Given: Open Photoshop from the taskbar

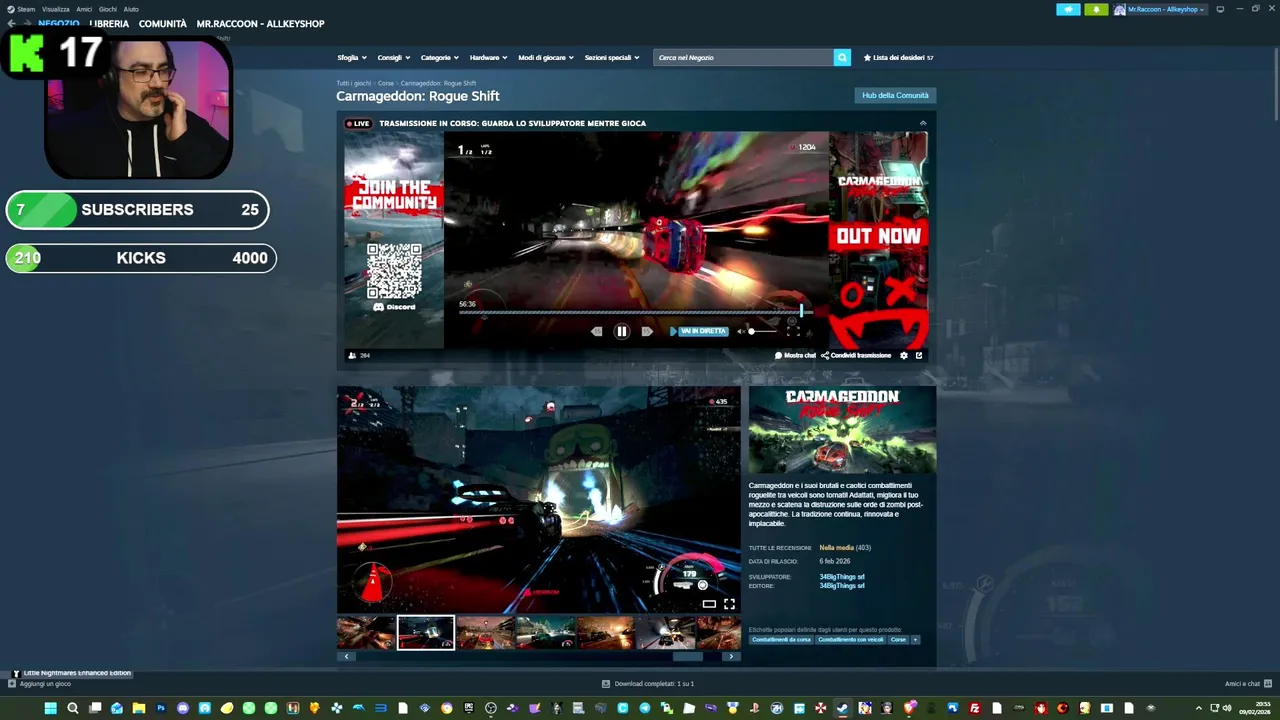Looking at the screenshot, I should pos(160,708).
